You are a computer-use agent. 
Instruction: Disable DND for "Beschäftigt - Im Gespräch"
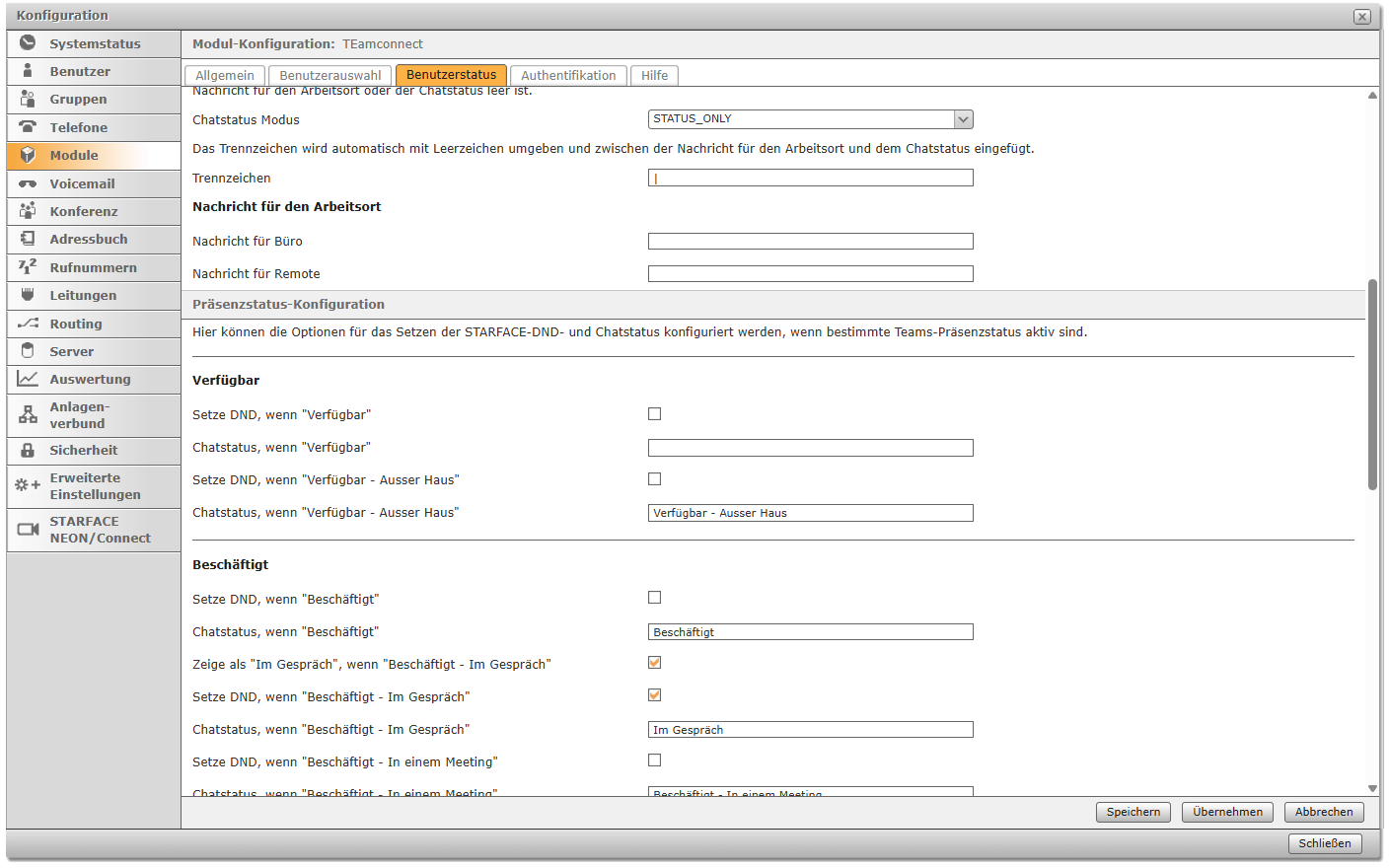[654, 695]
